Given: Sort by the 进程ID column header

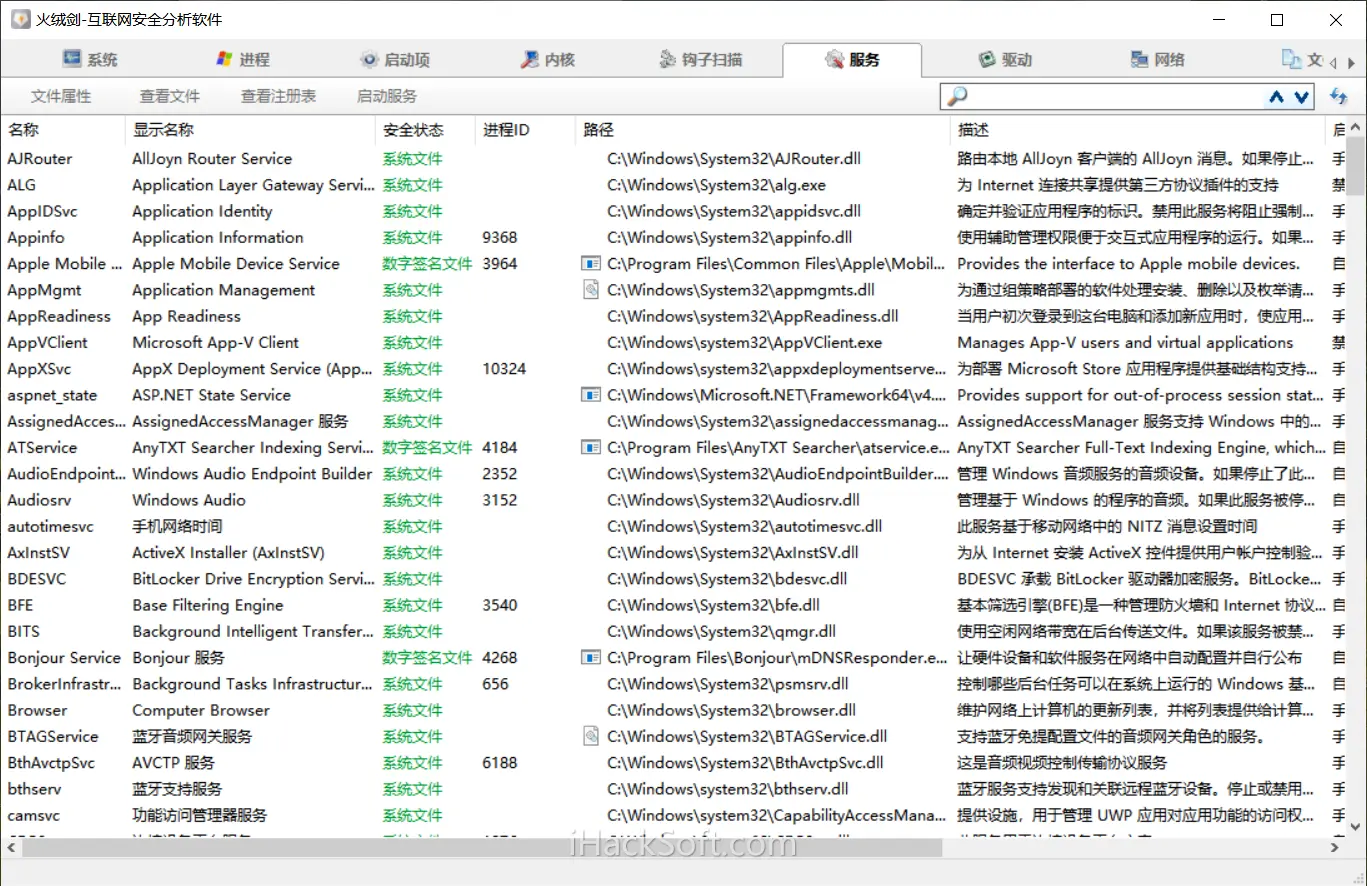Looking at the screenshot, I should pos(525,130).
